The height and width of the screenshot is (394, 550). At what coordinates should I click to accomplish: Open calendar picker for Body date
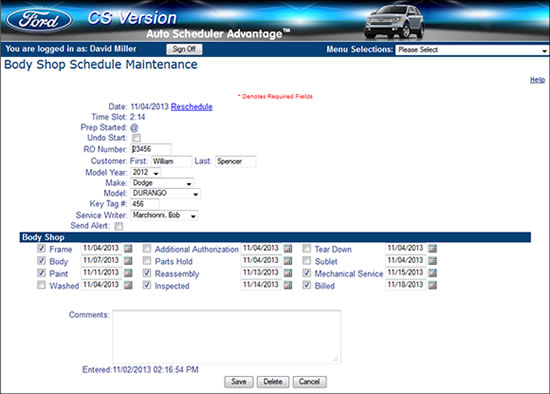point(128,261)
